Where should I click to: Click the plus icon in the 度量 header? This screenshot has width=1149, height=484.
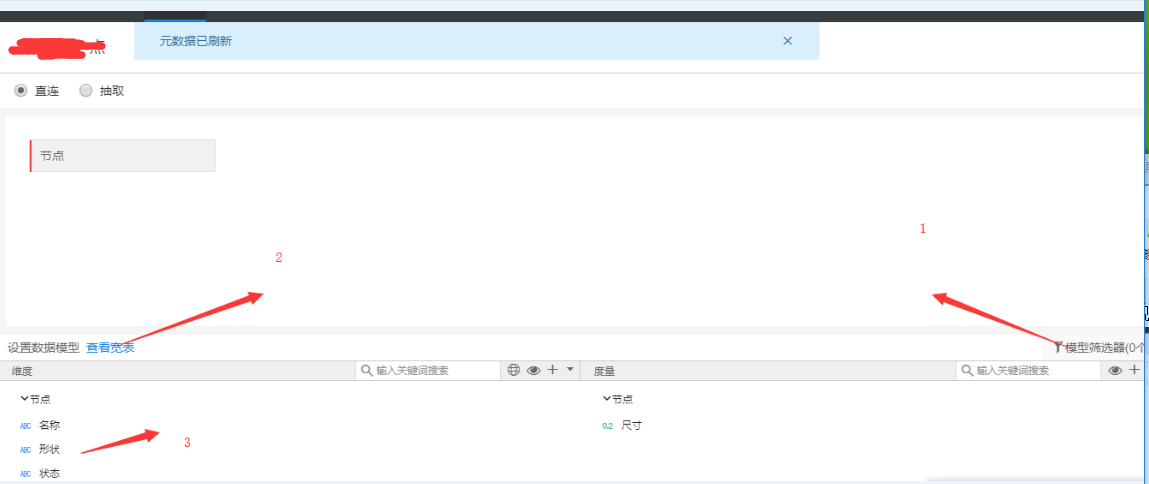tap(1134, 370)
